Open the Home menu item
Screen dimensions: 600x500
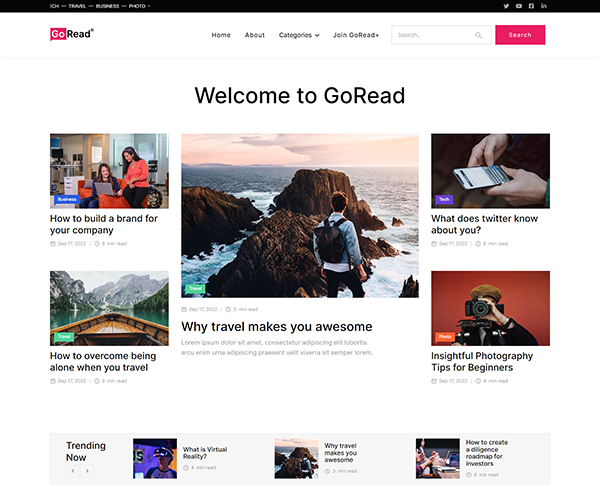pos(221,35)
